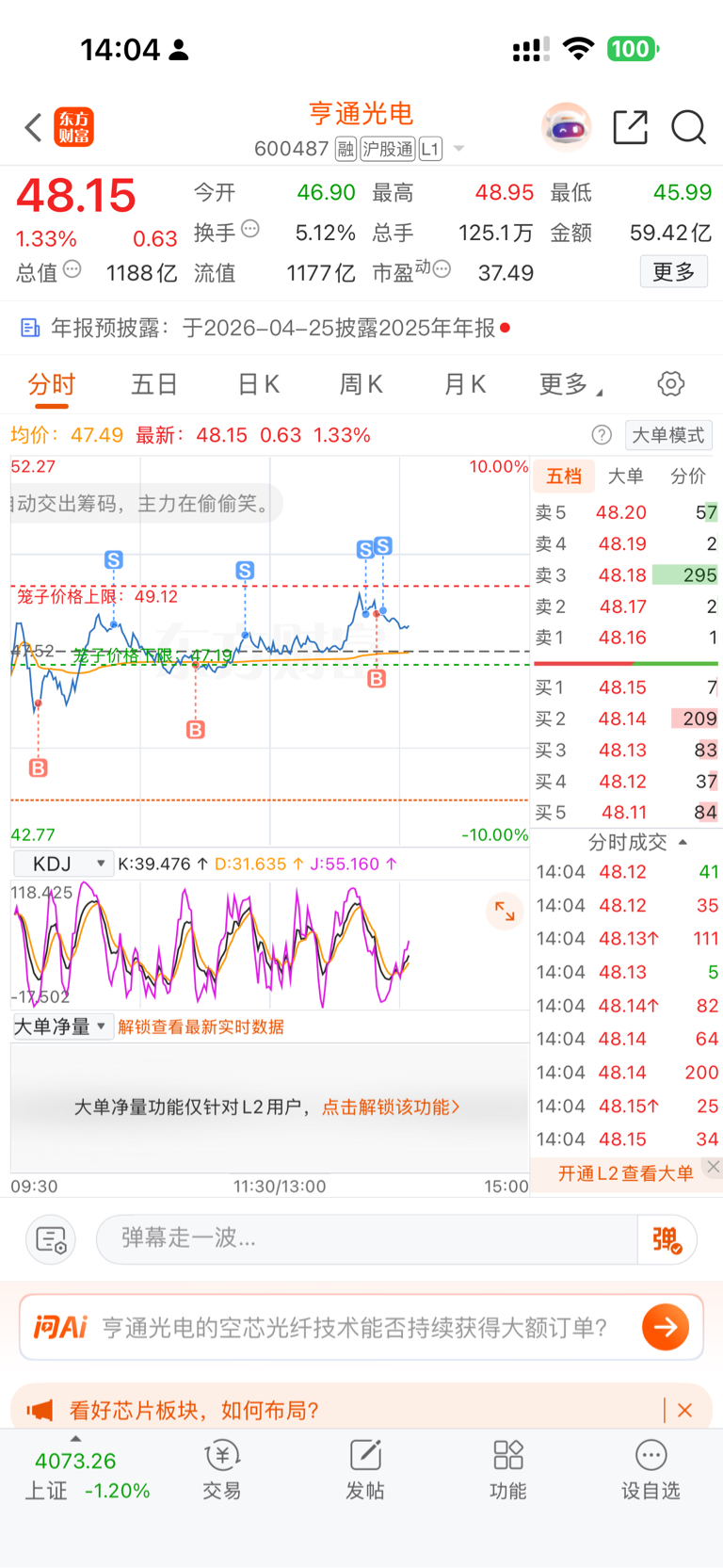Open 发帖 in the bottom bar
The height and width of the screenshot is (1568, 723).
coord(365,1469)
